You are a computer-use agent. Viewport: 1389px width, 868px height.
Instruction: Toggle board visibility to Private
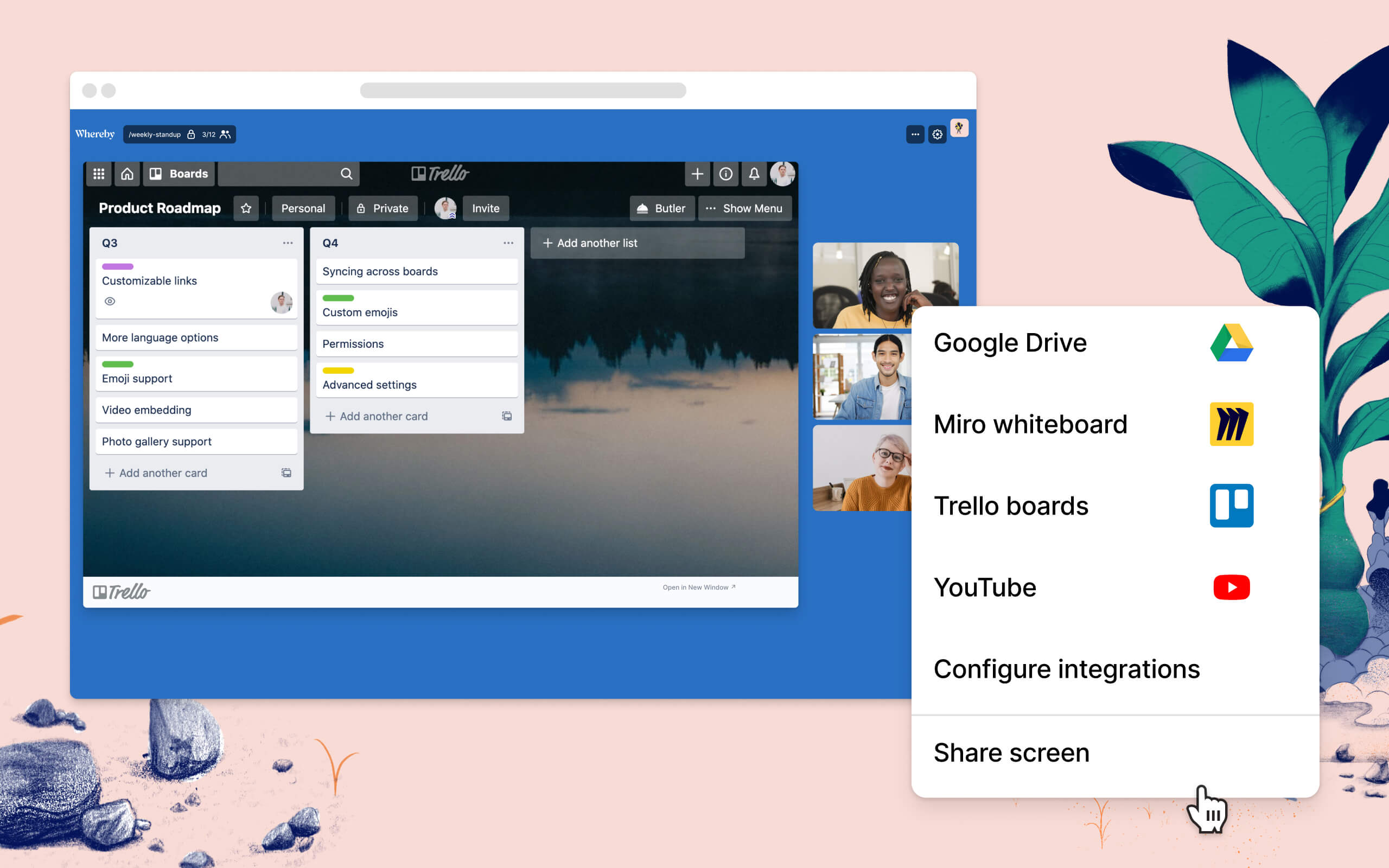coord(383,208)
